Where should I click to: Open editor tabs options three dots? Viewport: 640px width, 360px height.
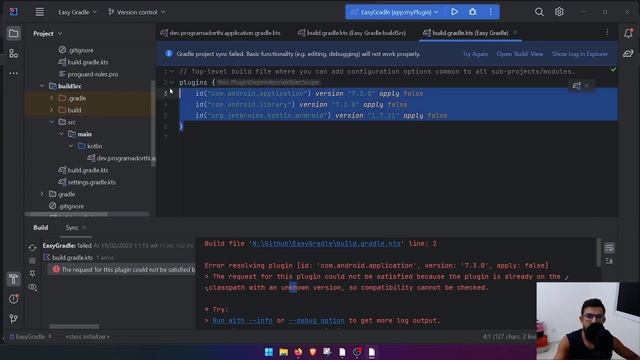click(607, 32)
